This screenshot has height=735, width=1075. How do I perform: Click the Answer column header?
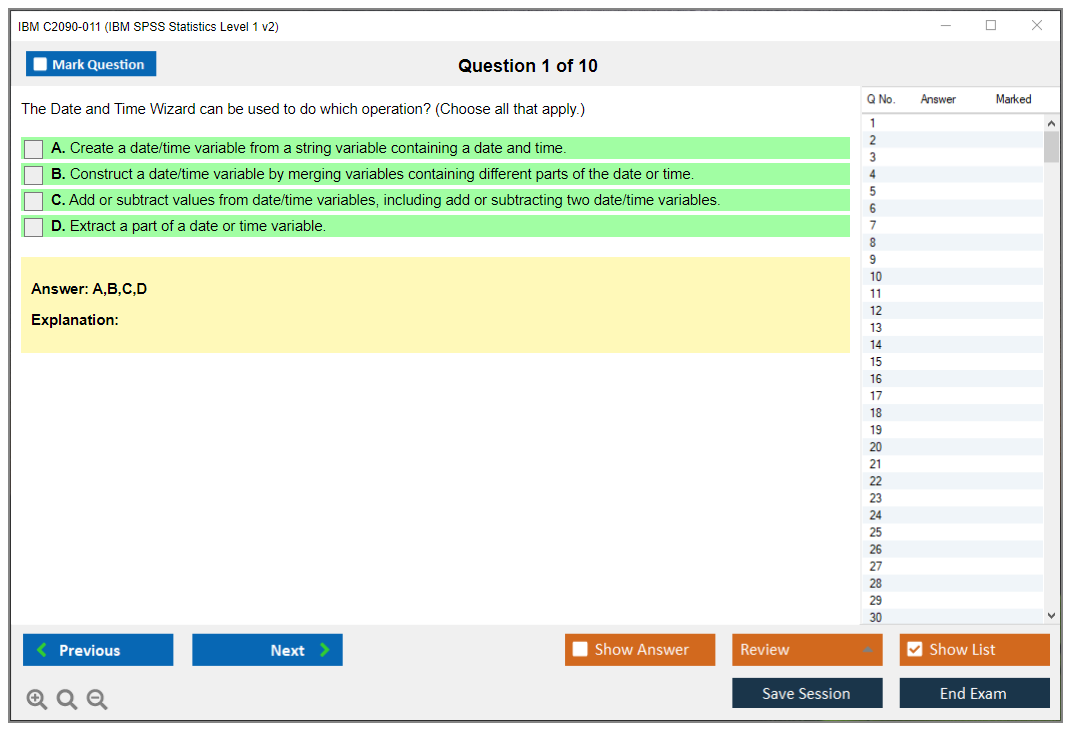(x=938, y=99)
